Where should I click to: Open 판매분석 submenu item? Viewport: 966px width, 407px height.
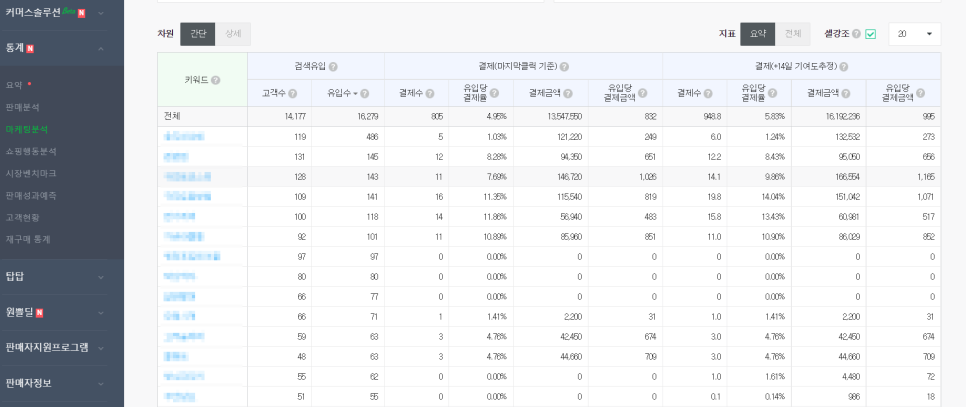tap(23, 107)
